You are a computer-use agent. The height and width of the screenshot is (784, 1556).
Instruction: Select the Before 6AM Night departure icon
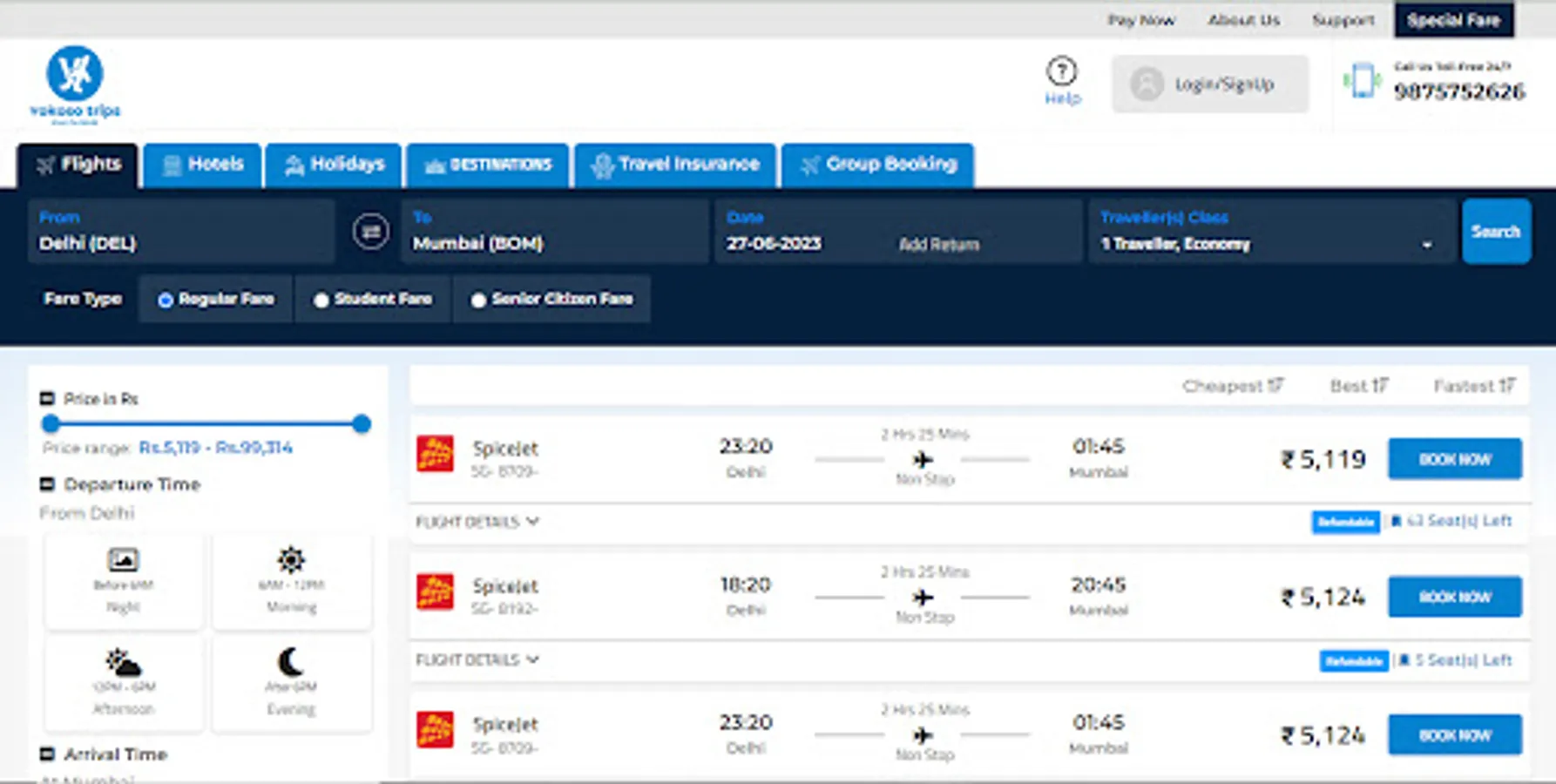coord(123,559)
